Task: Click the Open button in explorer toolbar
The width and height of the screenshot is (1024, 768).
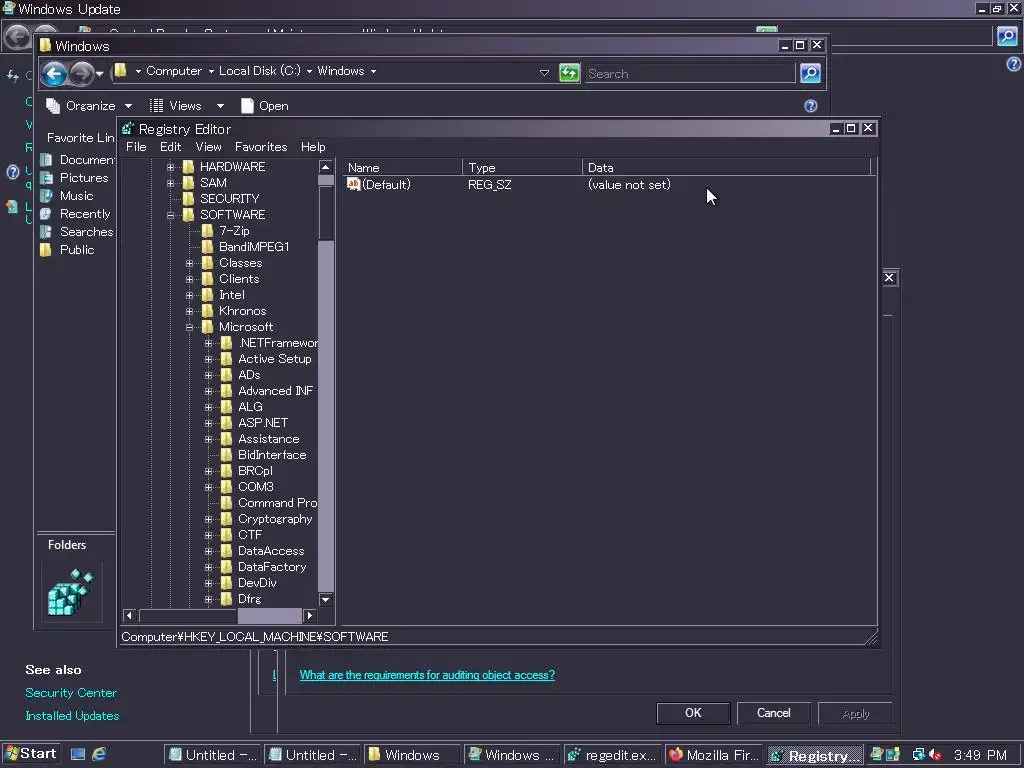Action: 264,106
